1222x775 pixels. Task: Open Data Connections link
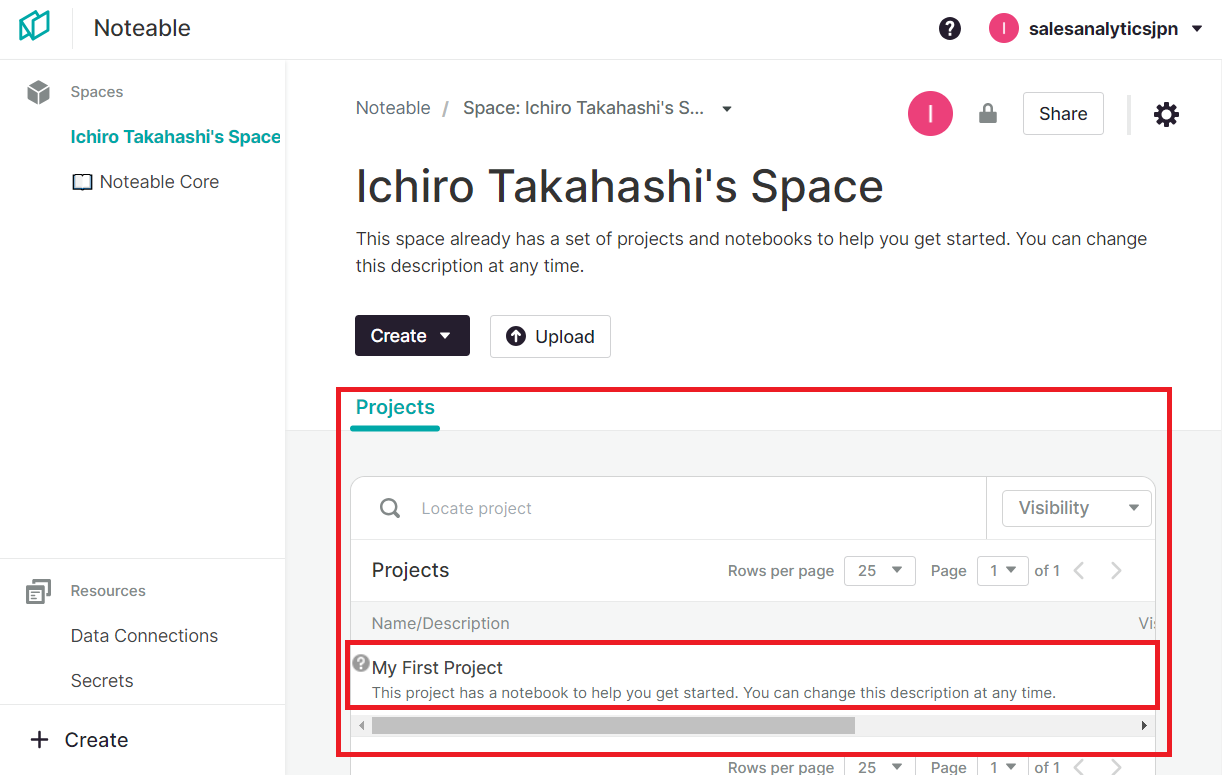click(x=144, y=636)
